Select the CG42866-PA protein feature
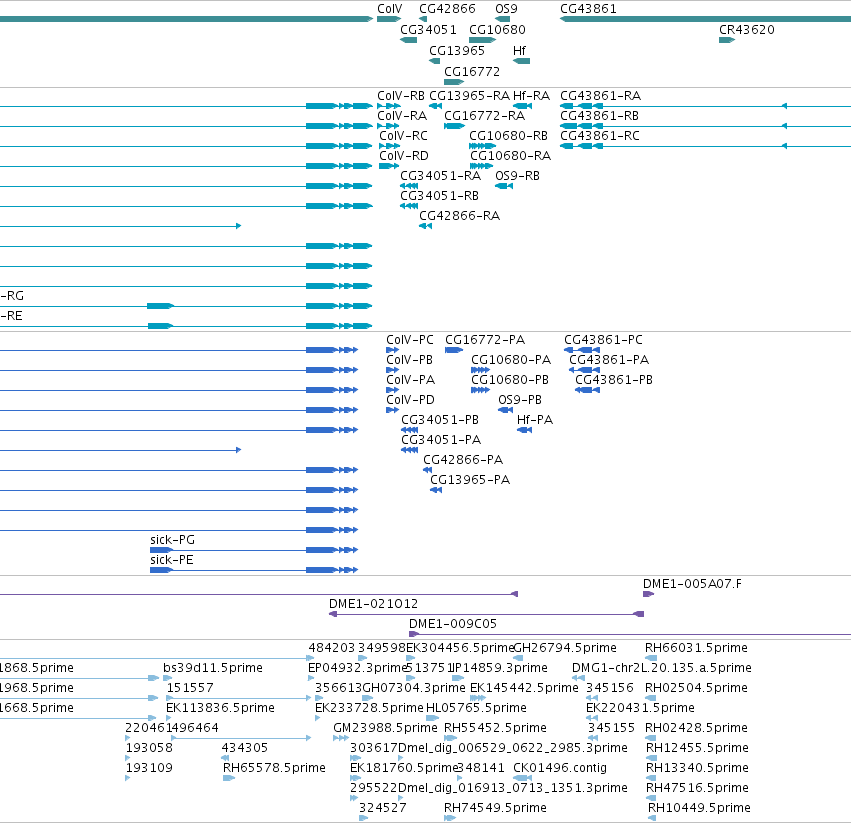This screenshot has height=823, width=851. point(428,470)
